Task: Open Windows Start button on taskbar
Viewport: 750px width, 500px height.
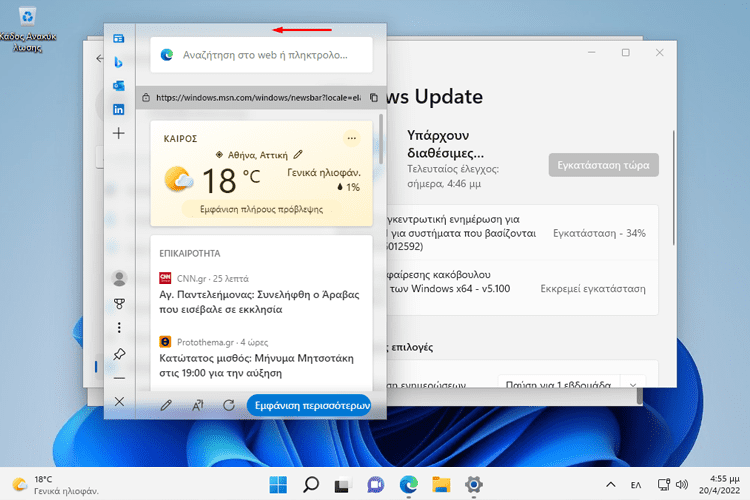Action: click(278, 485)
